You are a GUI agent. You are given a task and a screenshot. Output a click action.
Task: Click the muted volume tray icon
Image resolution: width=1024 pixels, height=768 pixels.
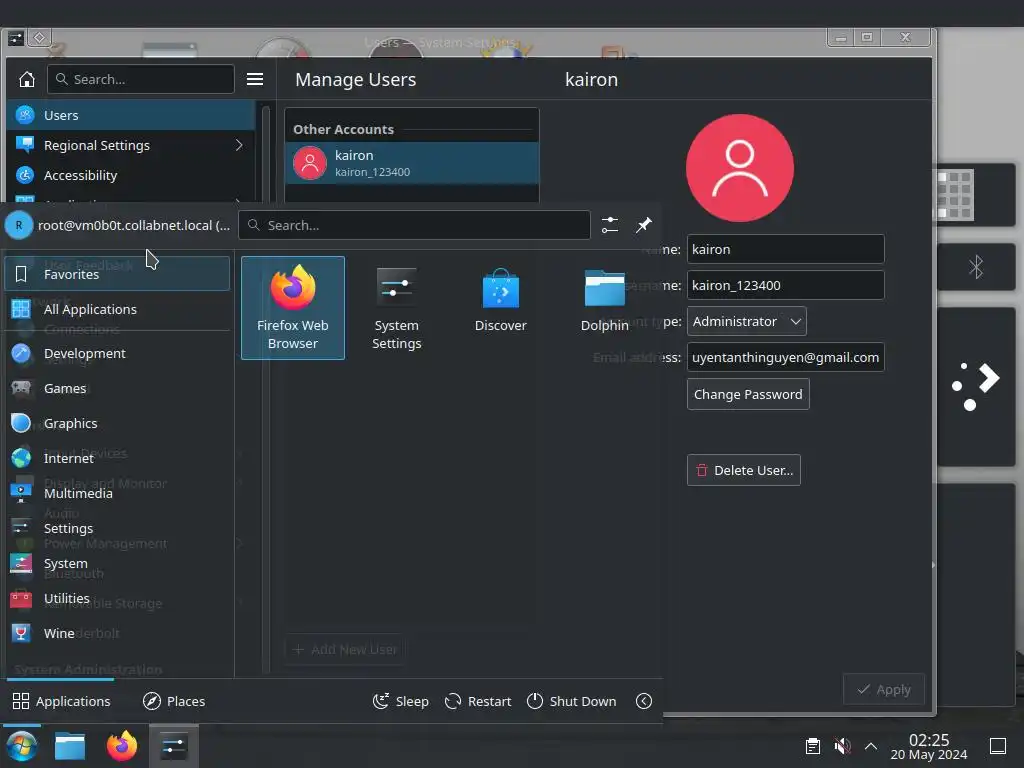842,746
